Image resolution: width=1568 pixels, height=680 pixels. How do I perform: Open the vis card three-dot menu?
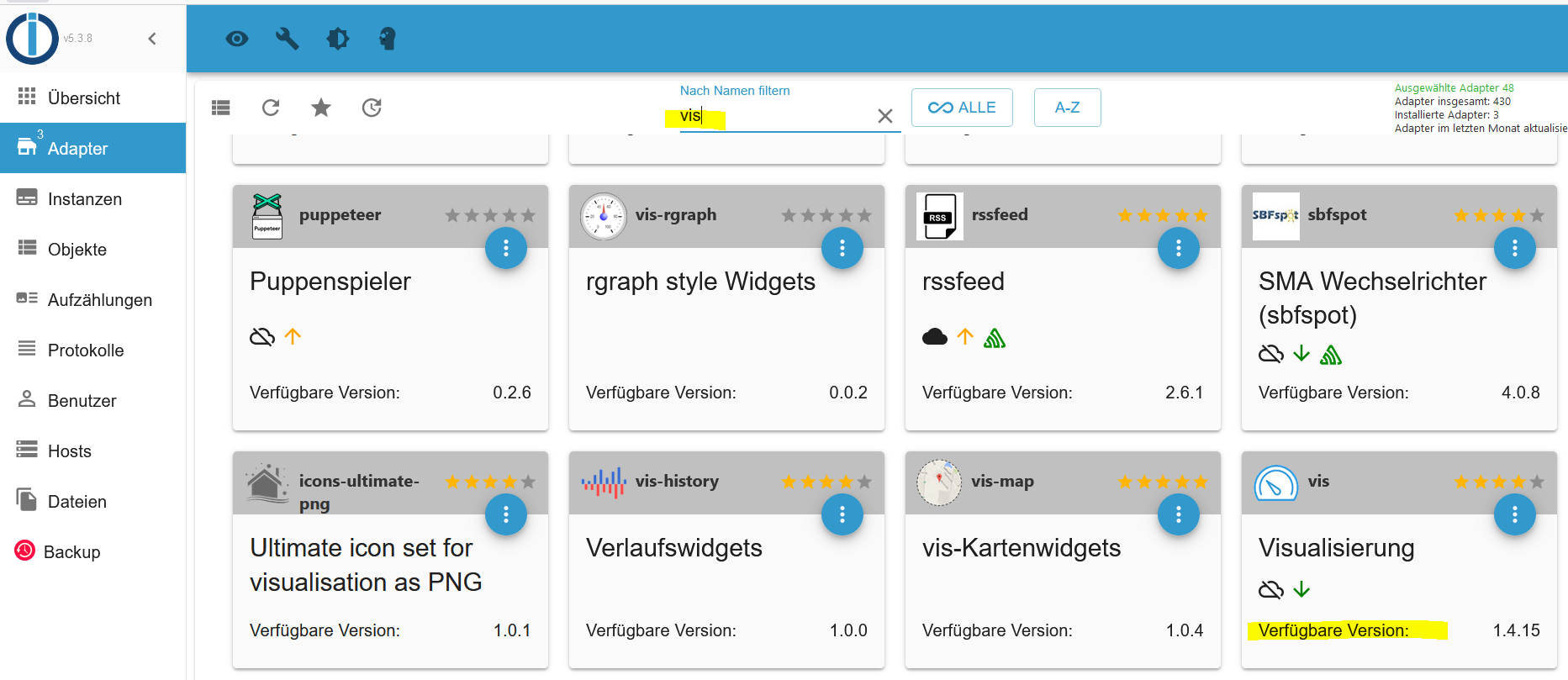tap(1515, 514)
